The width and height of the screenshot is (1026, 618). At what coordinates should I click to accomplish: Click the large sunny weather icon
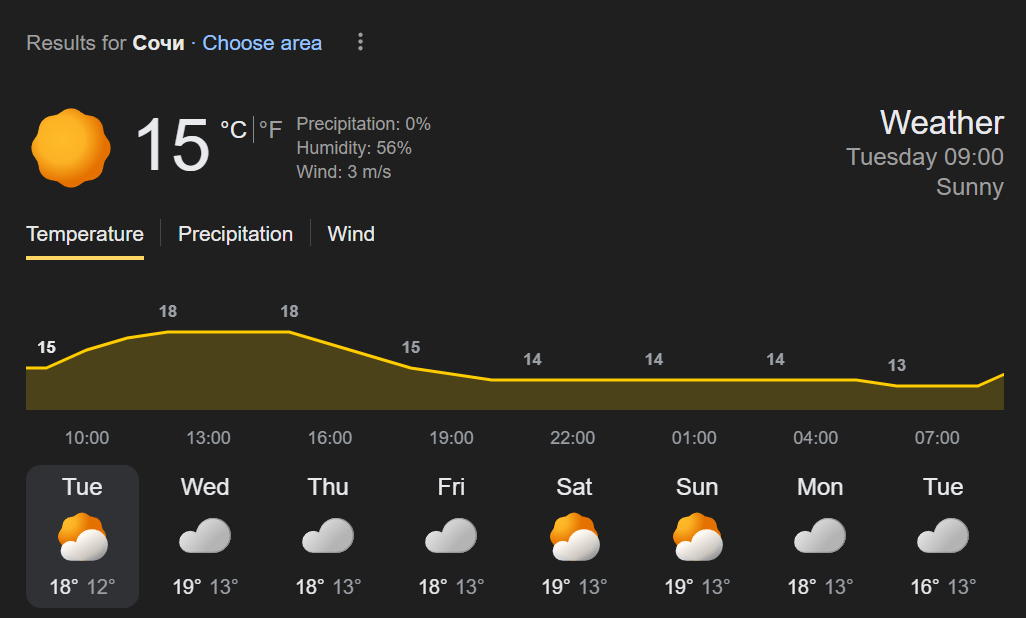coord(71,147)
